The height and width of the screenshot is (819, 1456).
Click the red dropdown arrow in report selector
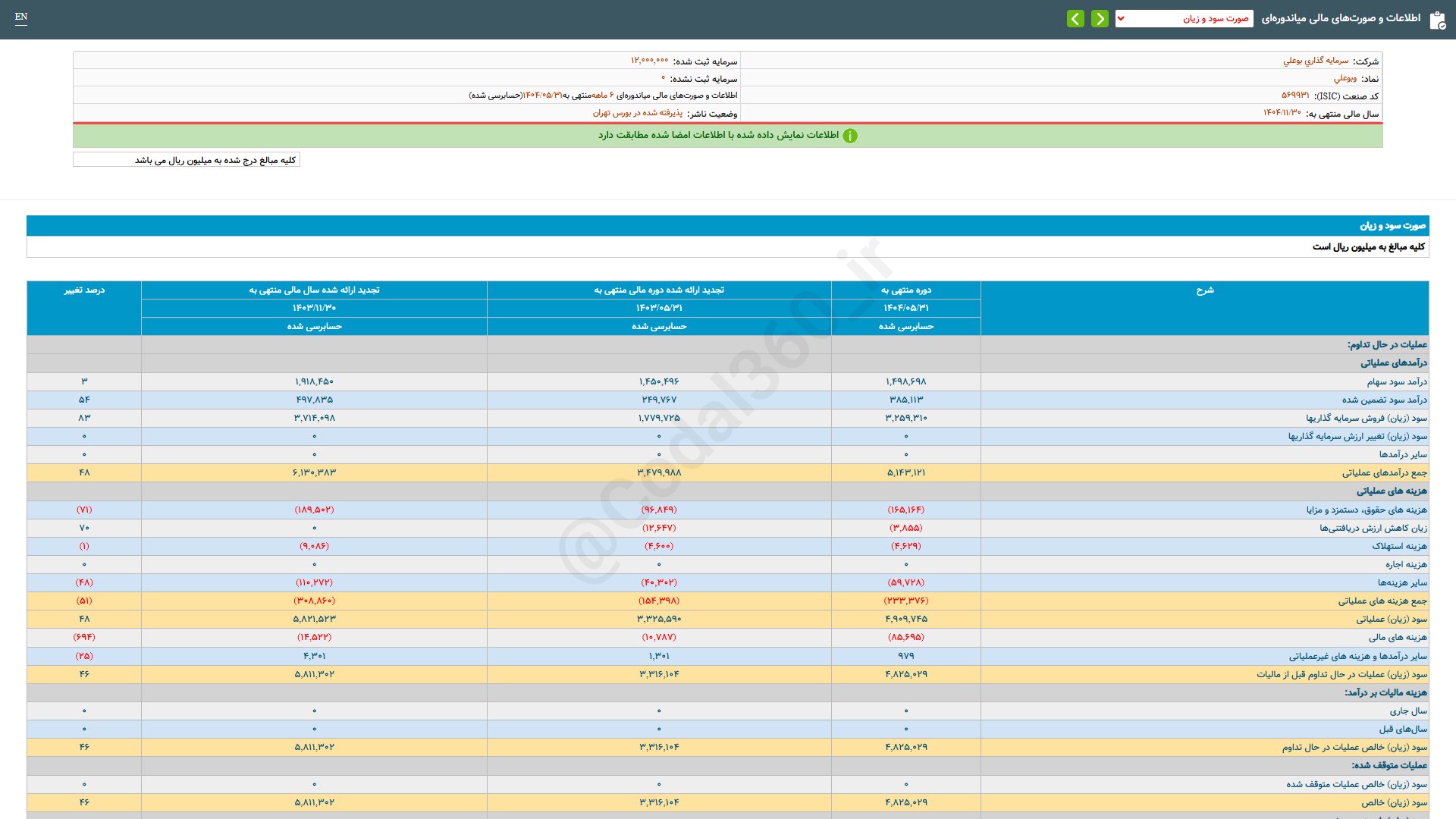point(1121,18)
